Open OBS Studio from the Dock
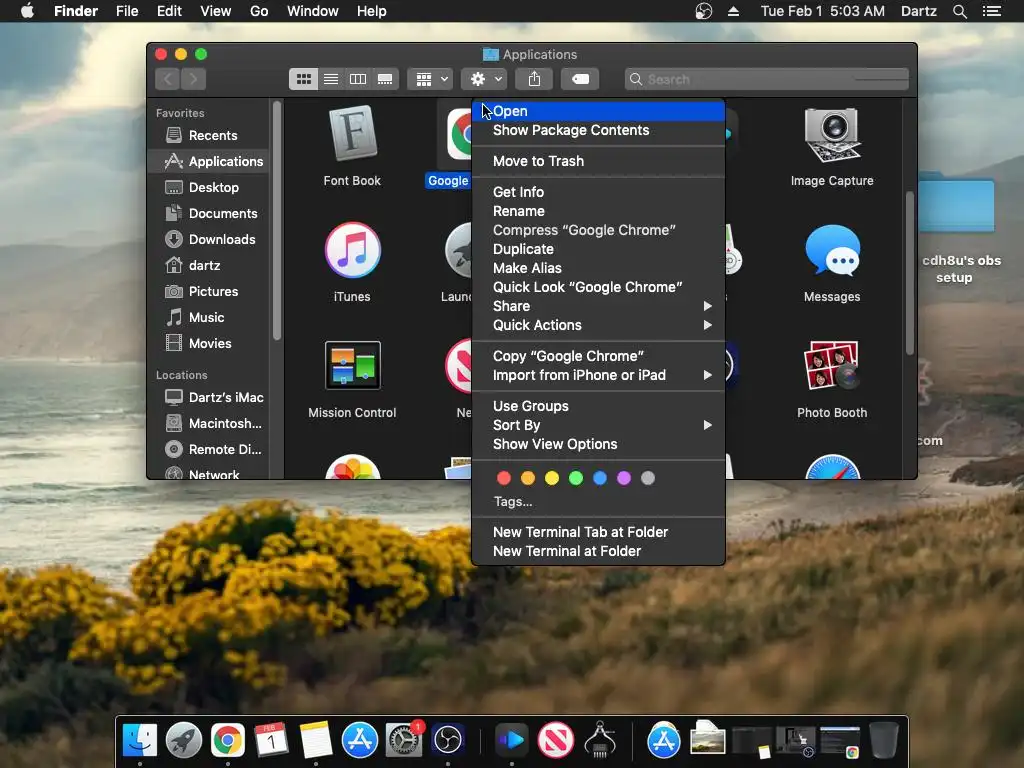Image resolution: width=1024 pixels, height=768 pixels. click(447, 741)
